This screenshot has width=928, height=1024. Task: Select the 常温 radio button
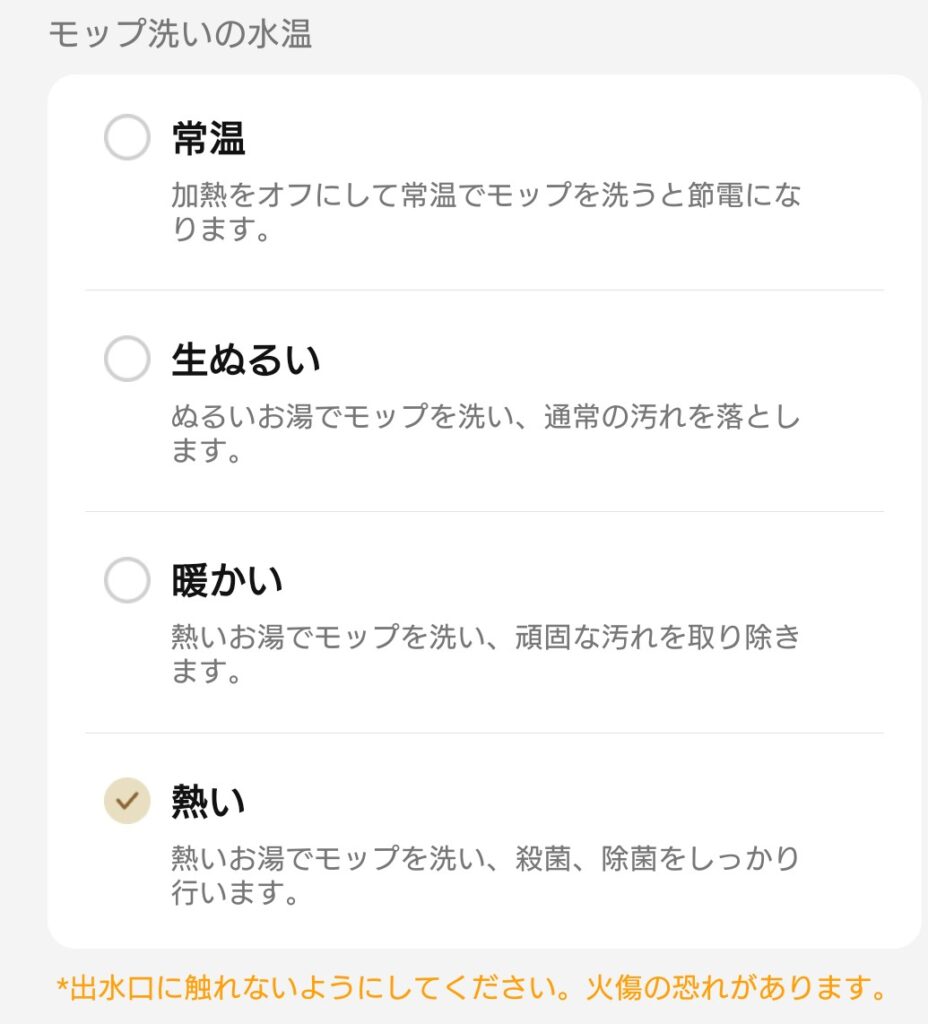tap(127, 138)
